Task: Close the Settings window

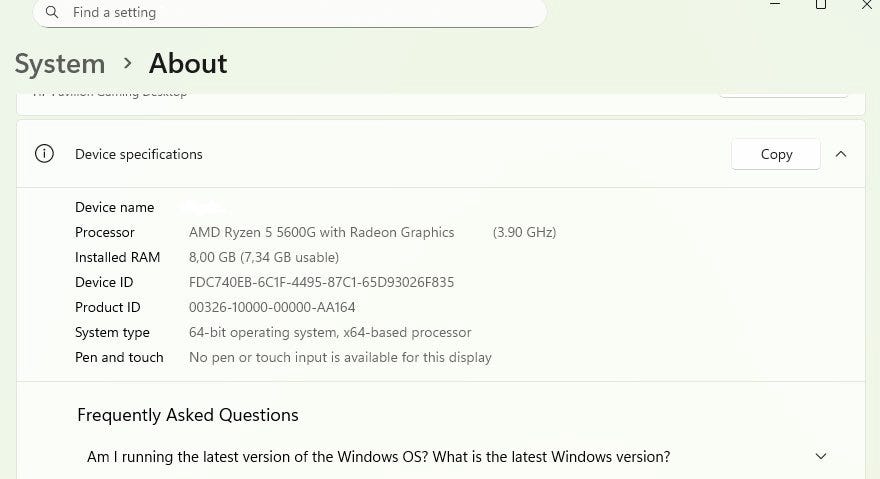Action: [866, 5]
